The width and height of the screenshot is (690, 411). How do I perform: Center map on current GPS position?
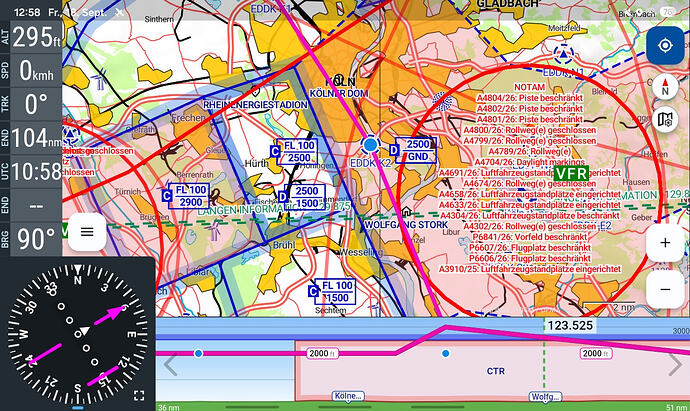click(665, 45)
